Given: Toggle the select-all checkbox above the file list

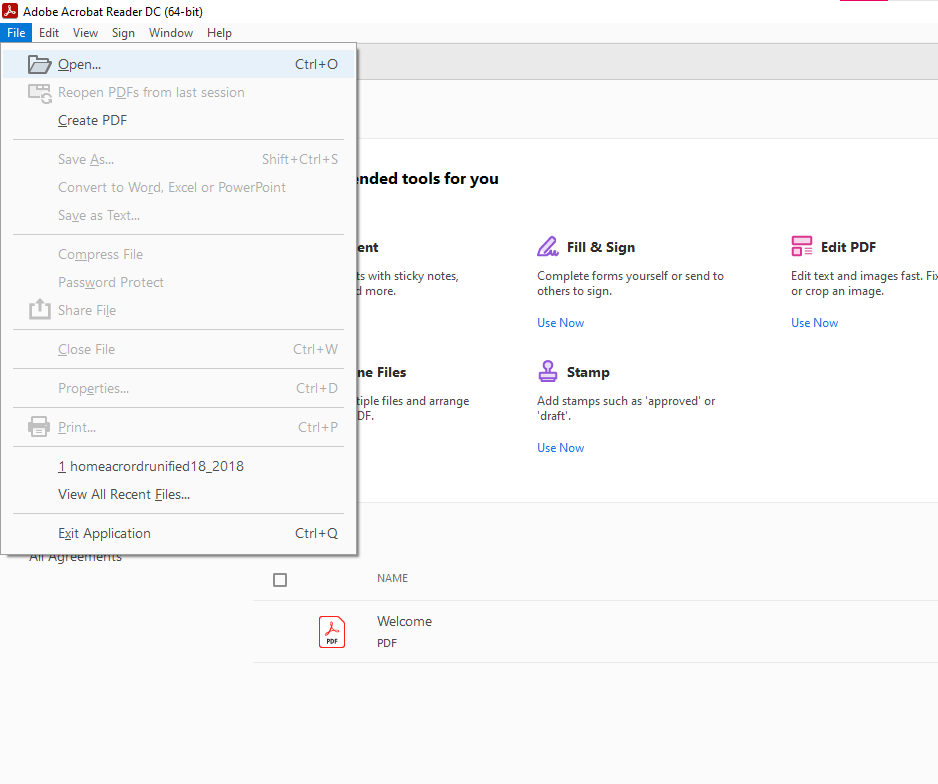Looking at the screenshot, I should 280,579.
